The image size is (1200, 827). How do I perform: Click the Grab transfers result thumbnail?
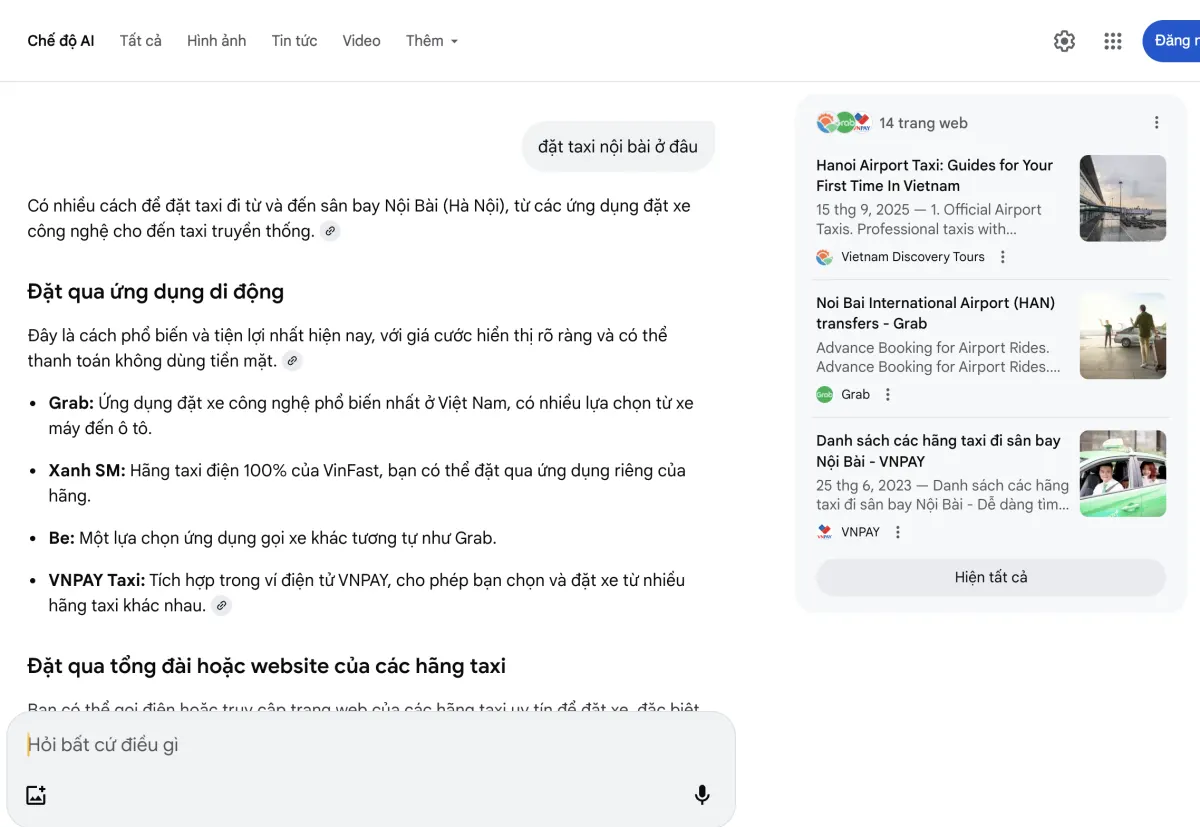pyautogui.click(x=1123, y=336)
